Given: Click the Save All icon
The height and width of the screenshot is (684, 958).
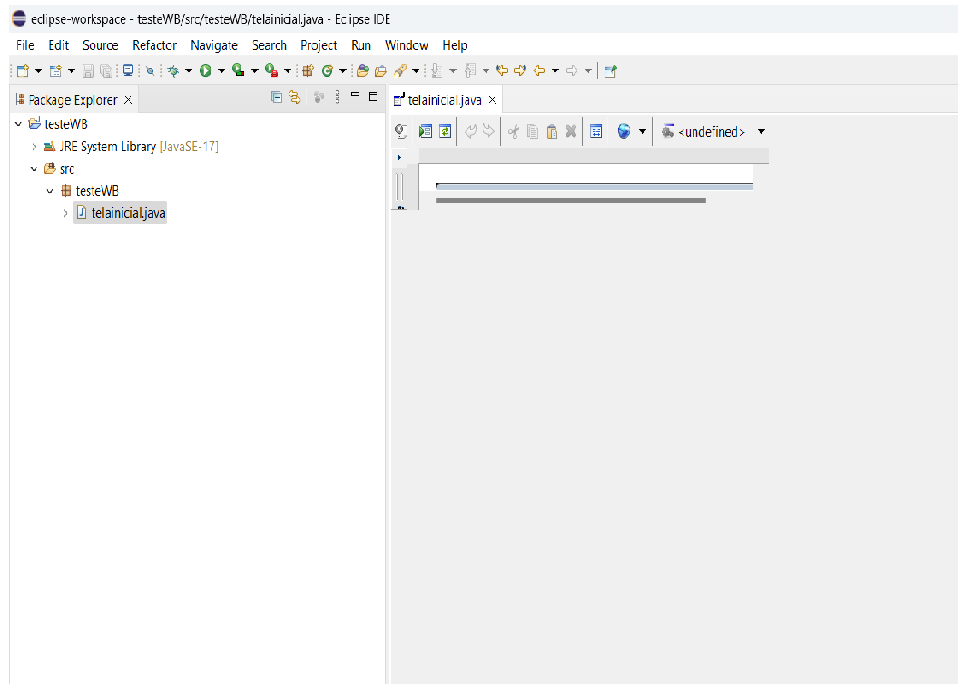Looking at the screenshot, I should click(106, 71).
